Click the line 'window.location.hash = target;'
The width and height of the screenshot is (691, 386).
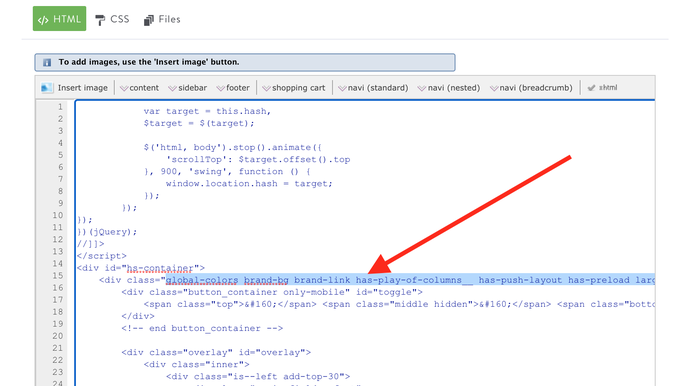[x=249, y=184]
